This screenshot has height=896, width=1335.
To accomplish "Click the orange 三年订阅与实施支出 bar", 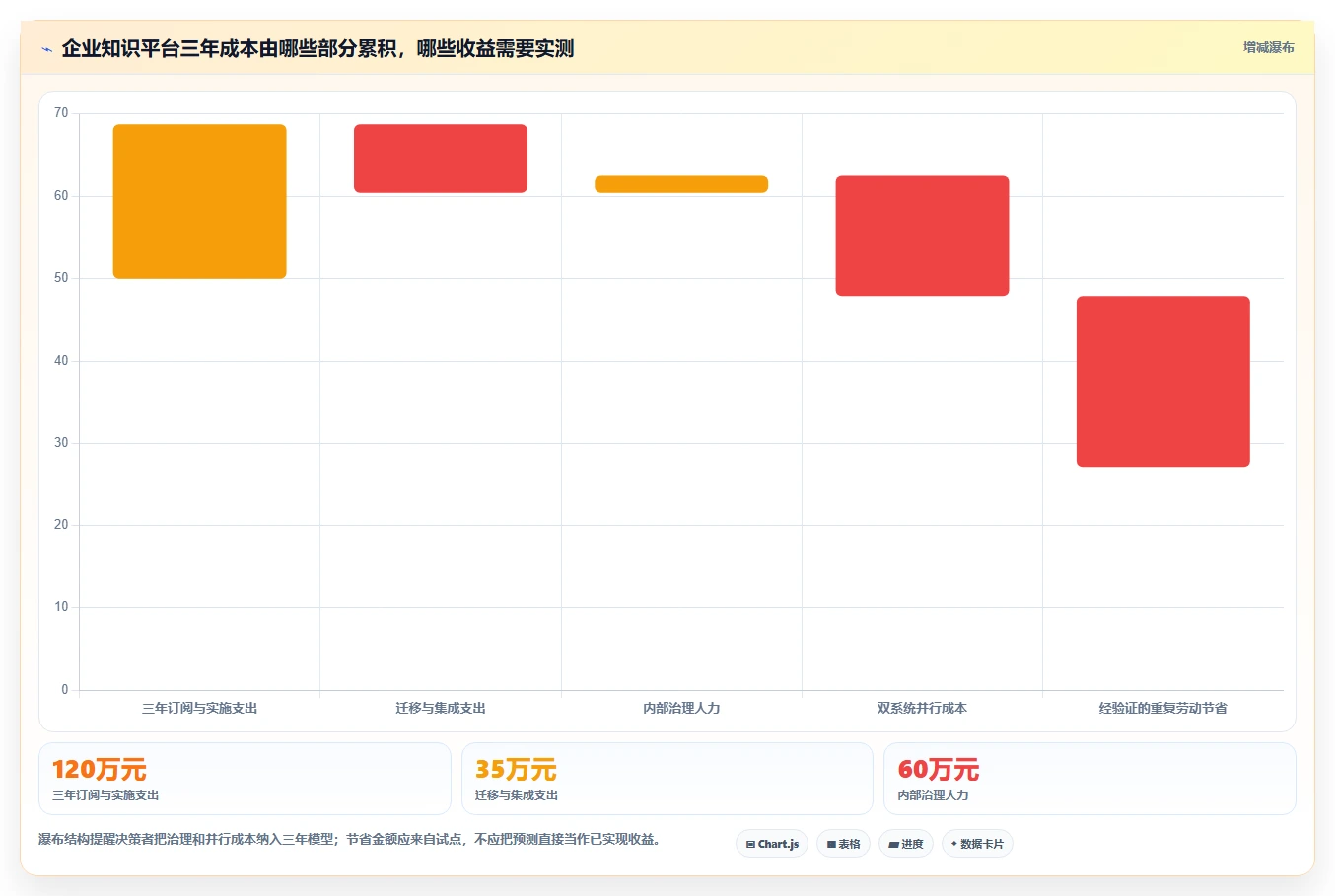I will coord(200,201).
